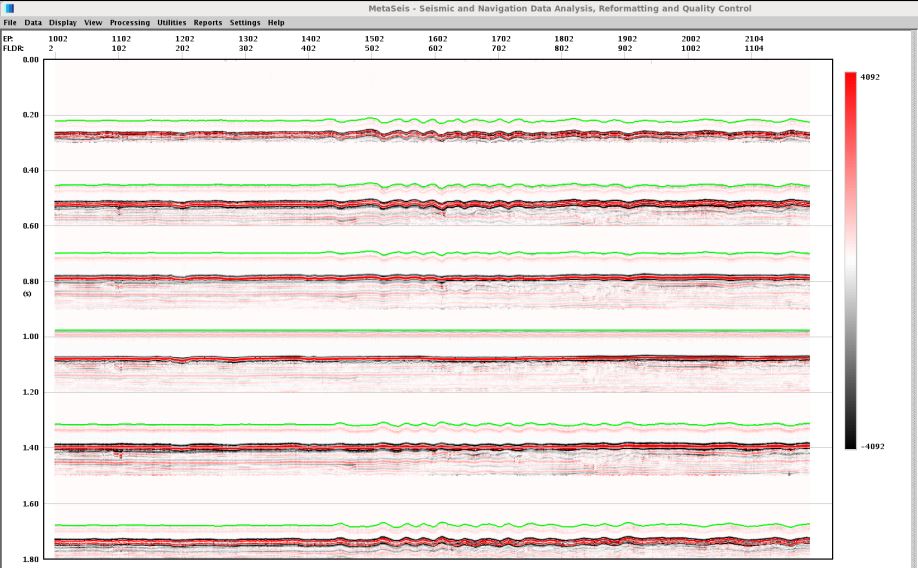Open the Help menu
Image resolution: width=918 pixels, height=568 pixels.
pos(276,22)
